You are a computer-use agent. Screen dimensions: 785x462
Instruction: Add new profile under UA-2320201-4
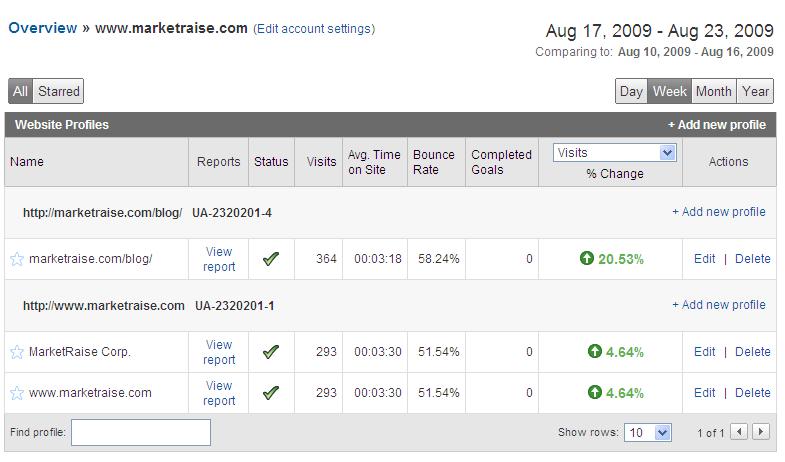(718, 212)
